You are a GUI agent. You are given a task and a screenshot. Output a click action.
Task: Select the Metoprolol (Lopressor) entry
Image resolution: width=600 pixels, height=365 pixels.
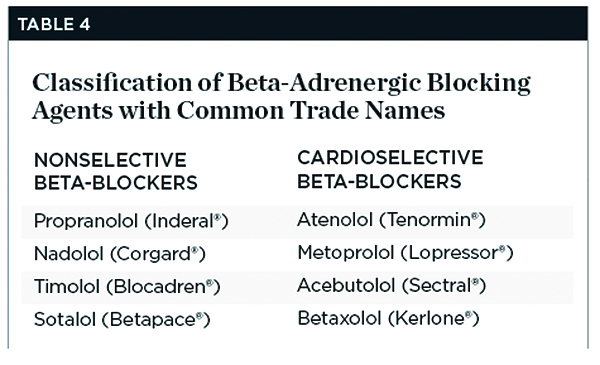[x=405, y=253]
